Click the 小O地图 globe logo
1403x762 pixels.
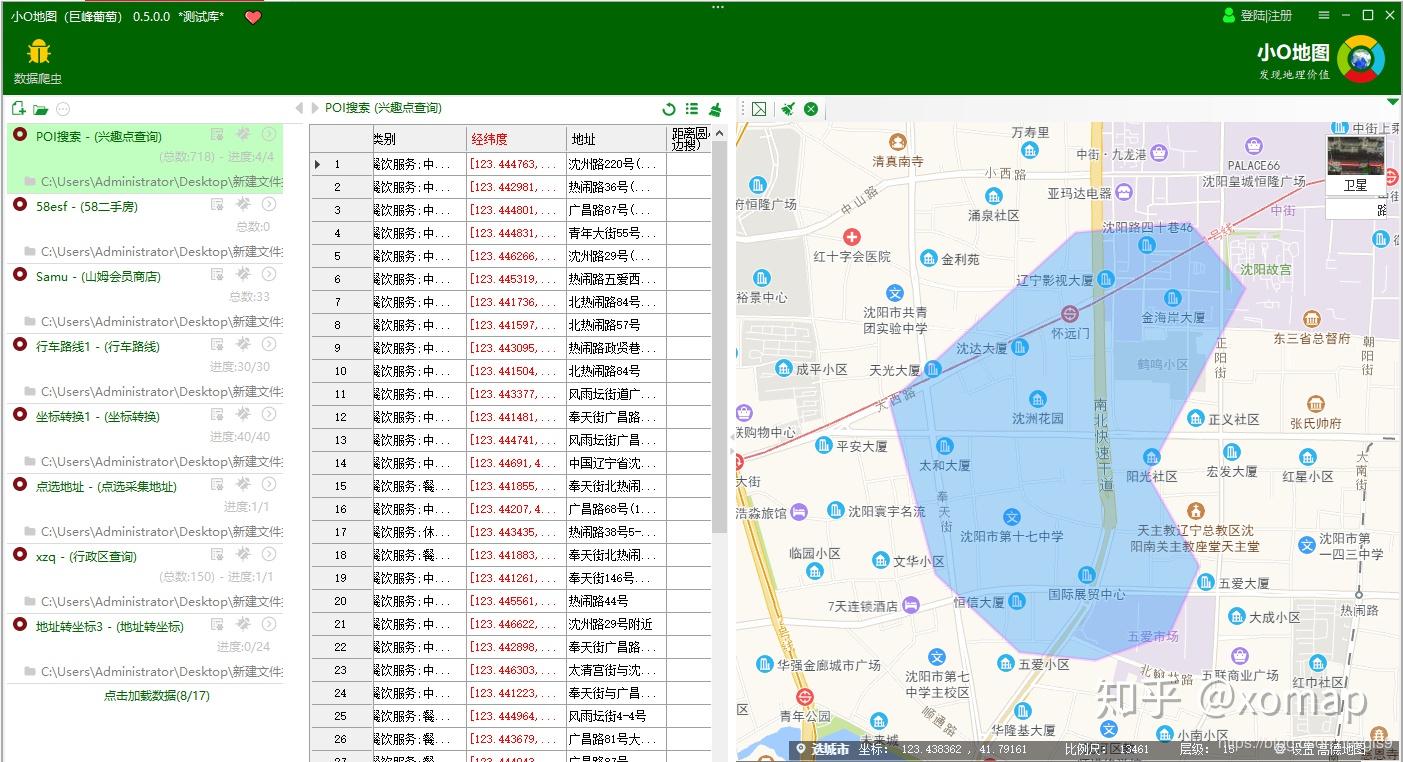tap(1360, 59)
